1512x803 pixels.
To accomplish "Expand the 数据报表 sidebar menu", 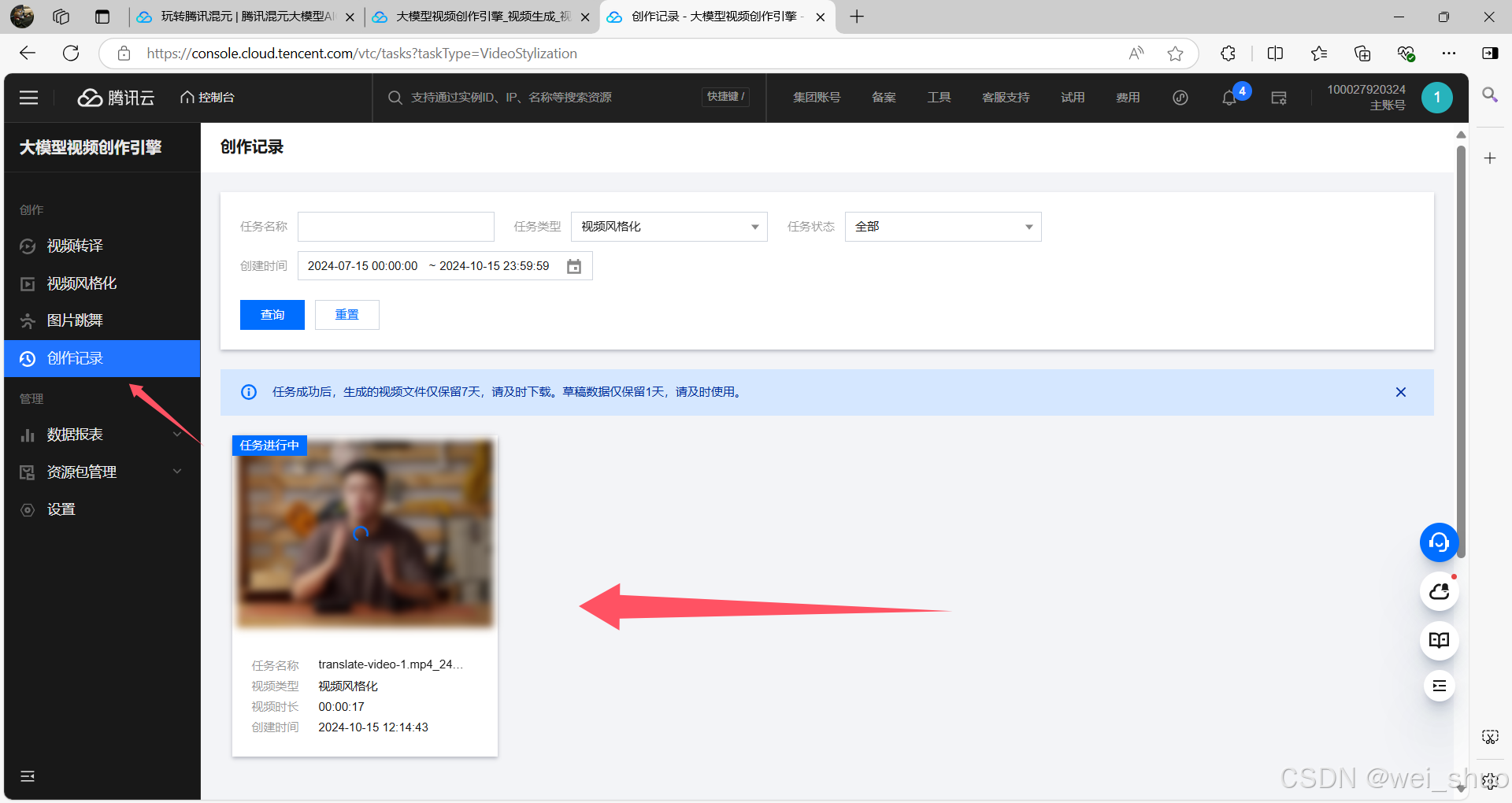I will coord(102,435).
